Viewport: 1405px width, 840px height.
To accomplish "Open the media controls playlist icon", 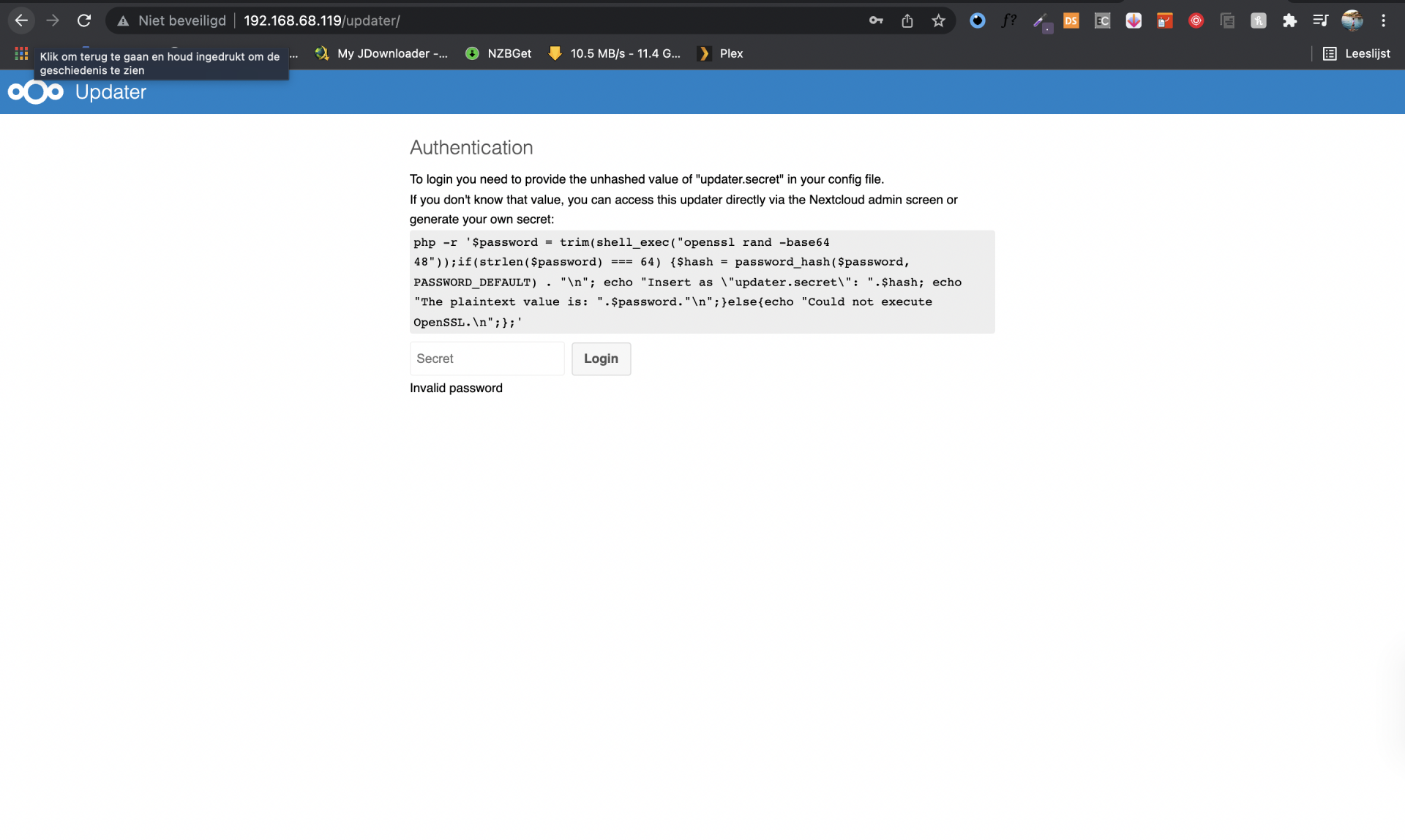I will click(1321, 20).
